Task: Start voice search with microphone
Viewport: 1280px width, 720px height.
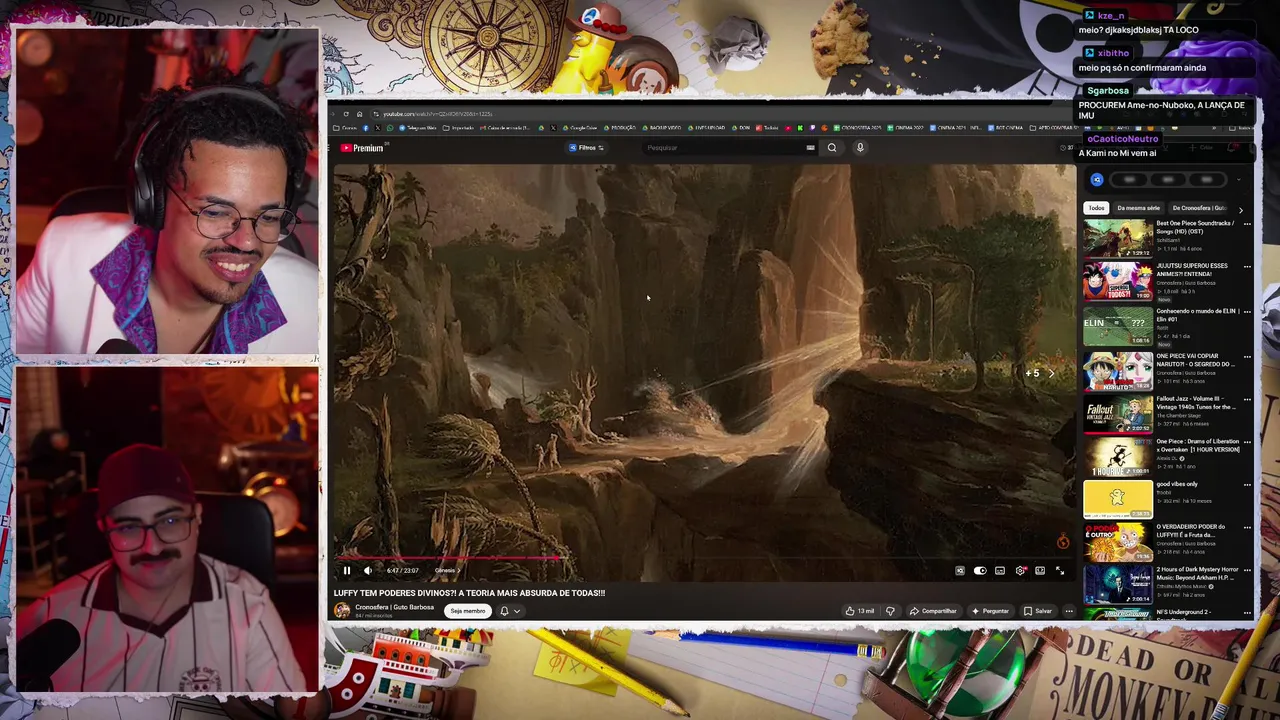Action: tap(860, 148)
